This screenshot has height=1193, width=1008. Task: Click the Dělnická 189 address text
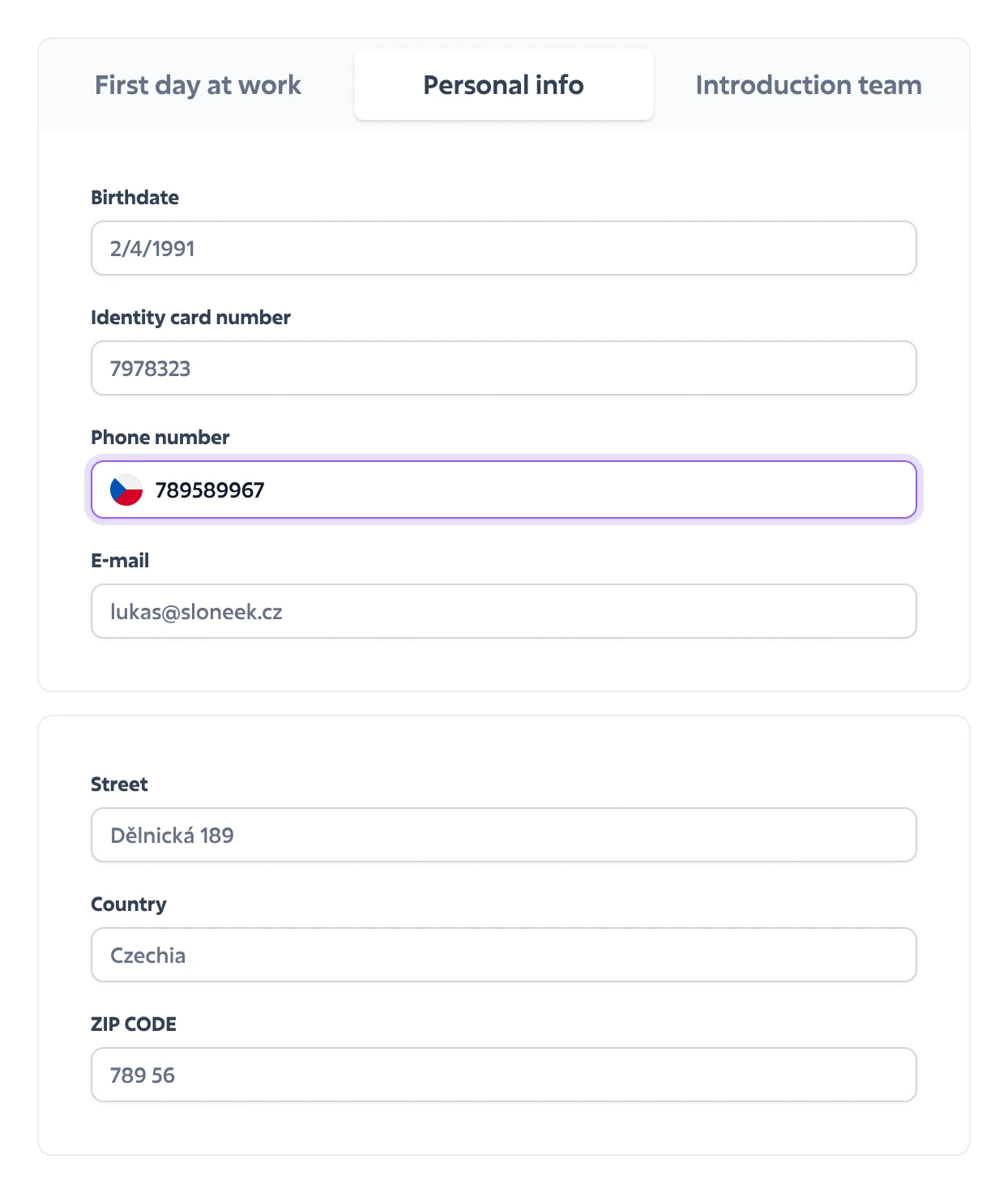(172, 836)
